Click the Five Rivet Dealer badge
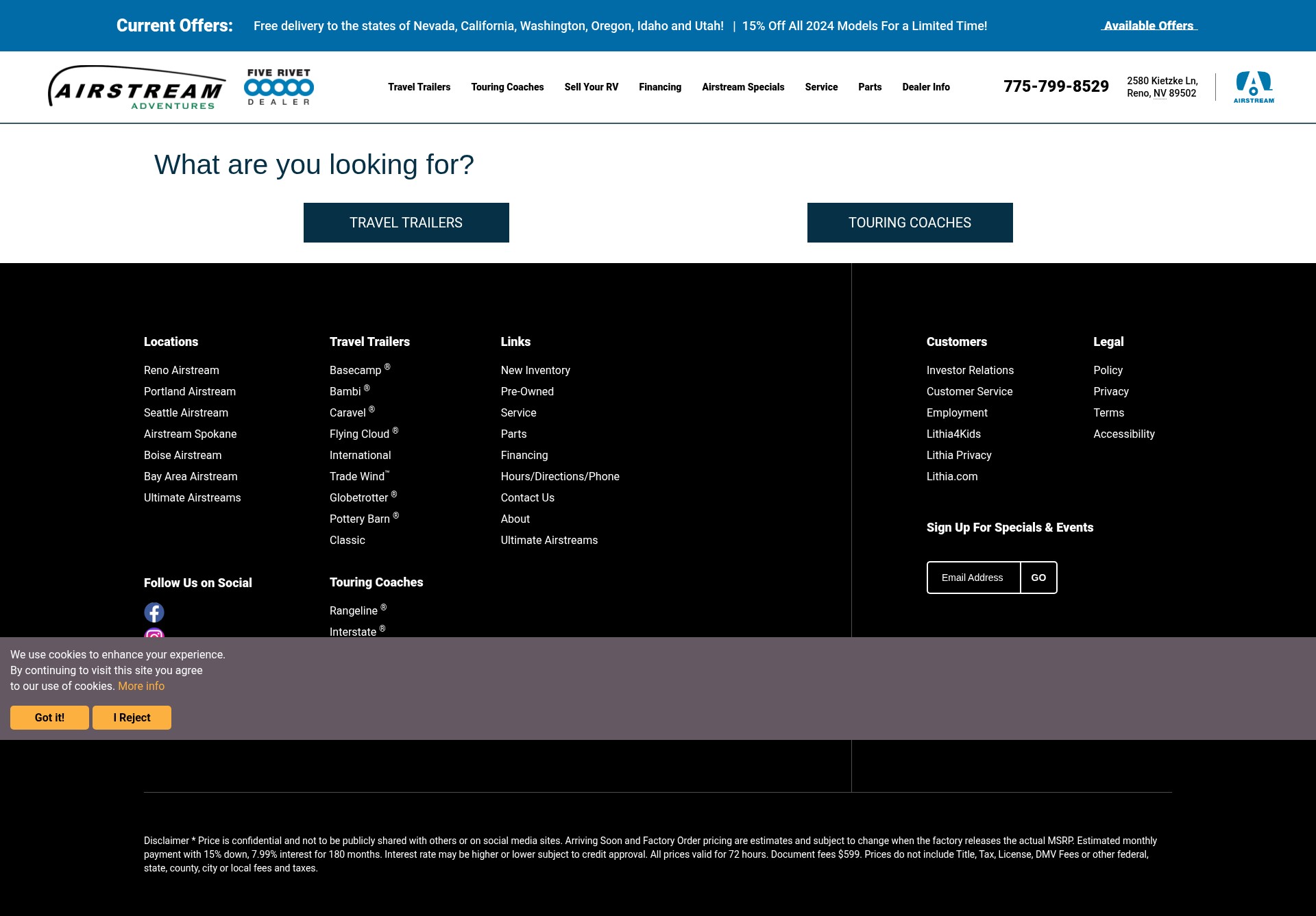Screen dimensions: 1316x916 (x=279, y=87)
